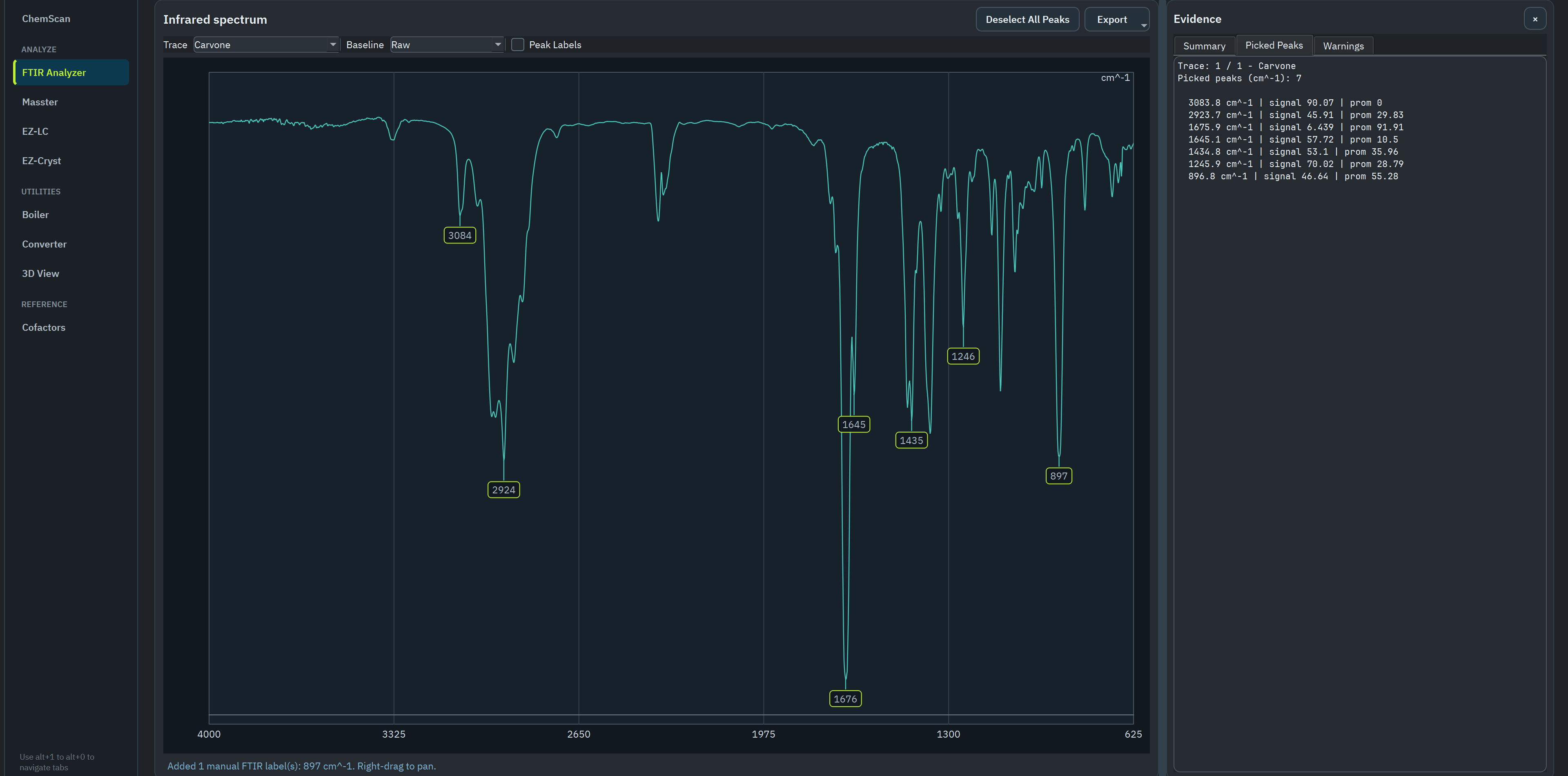Click the 1435 peak label
This screenshot has width=1568, height=776.
[911, 440]
